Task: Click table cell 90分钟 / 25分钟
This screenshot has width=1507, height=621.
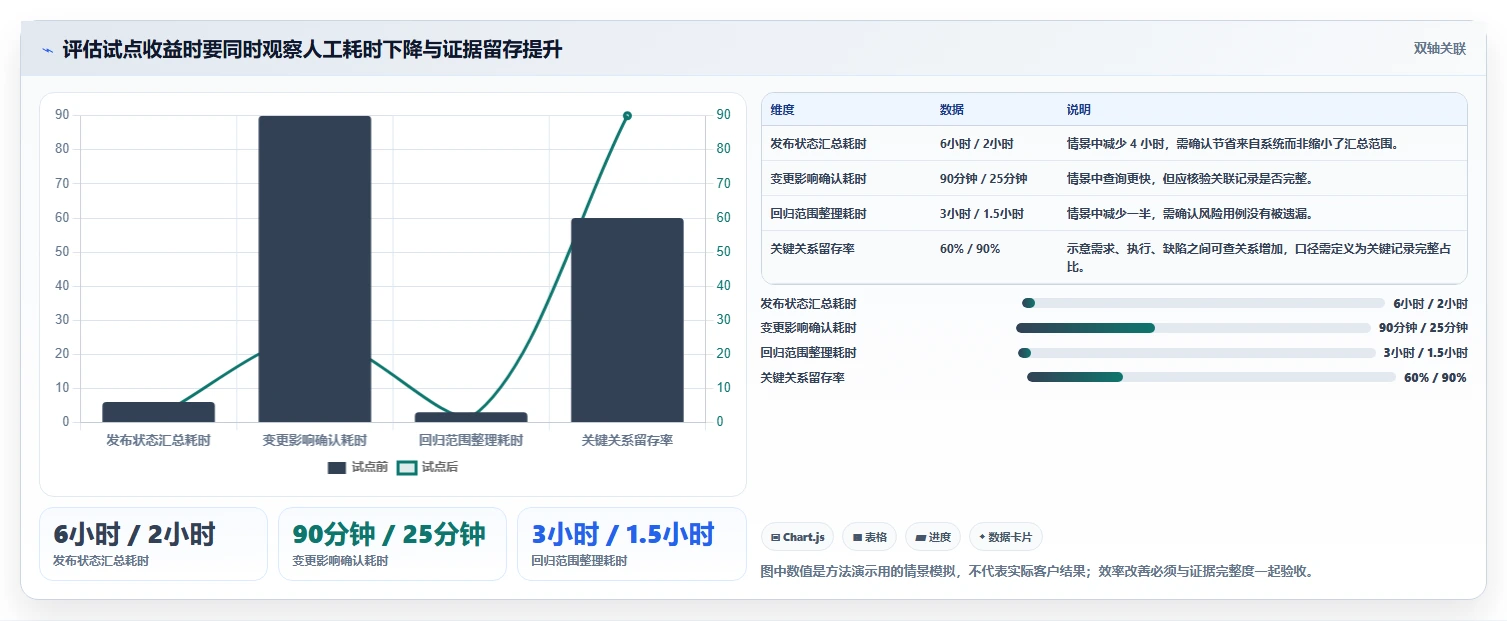Action: [983, 179]
